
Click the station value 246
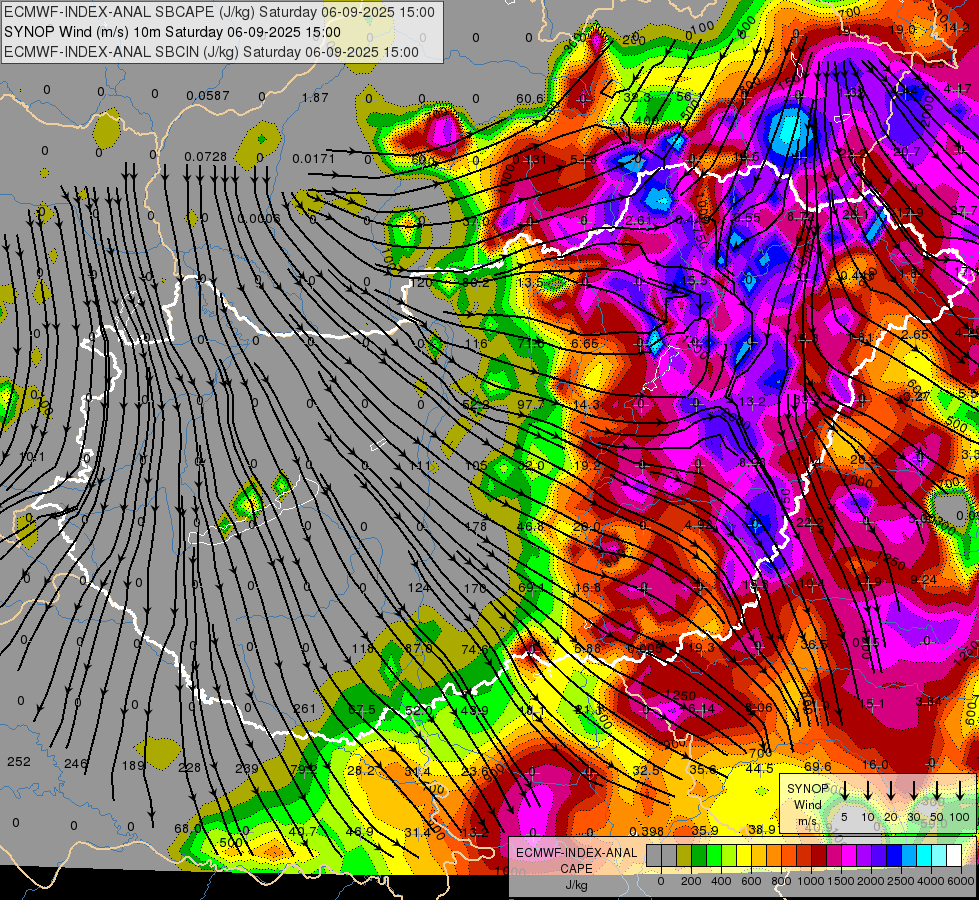[x=76, y=763]
